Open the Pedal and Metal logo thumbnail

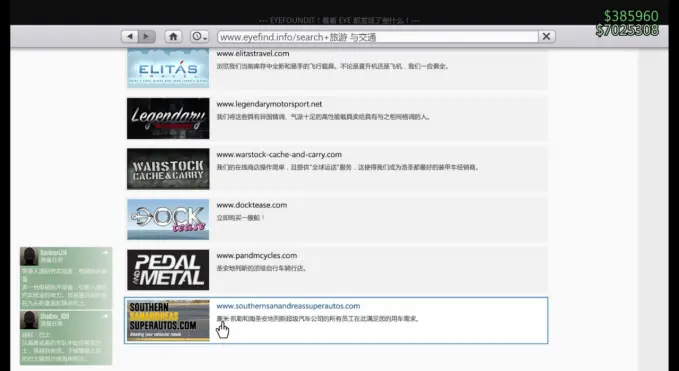(168, 270)
